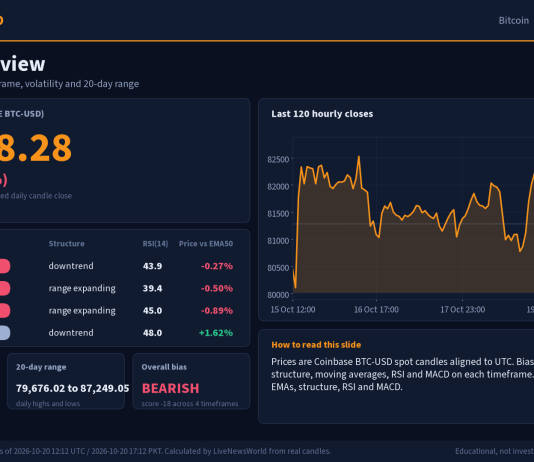Click the -0.27% EMA50 value

[217, 266]
